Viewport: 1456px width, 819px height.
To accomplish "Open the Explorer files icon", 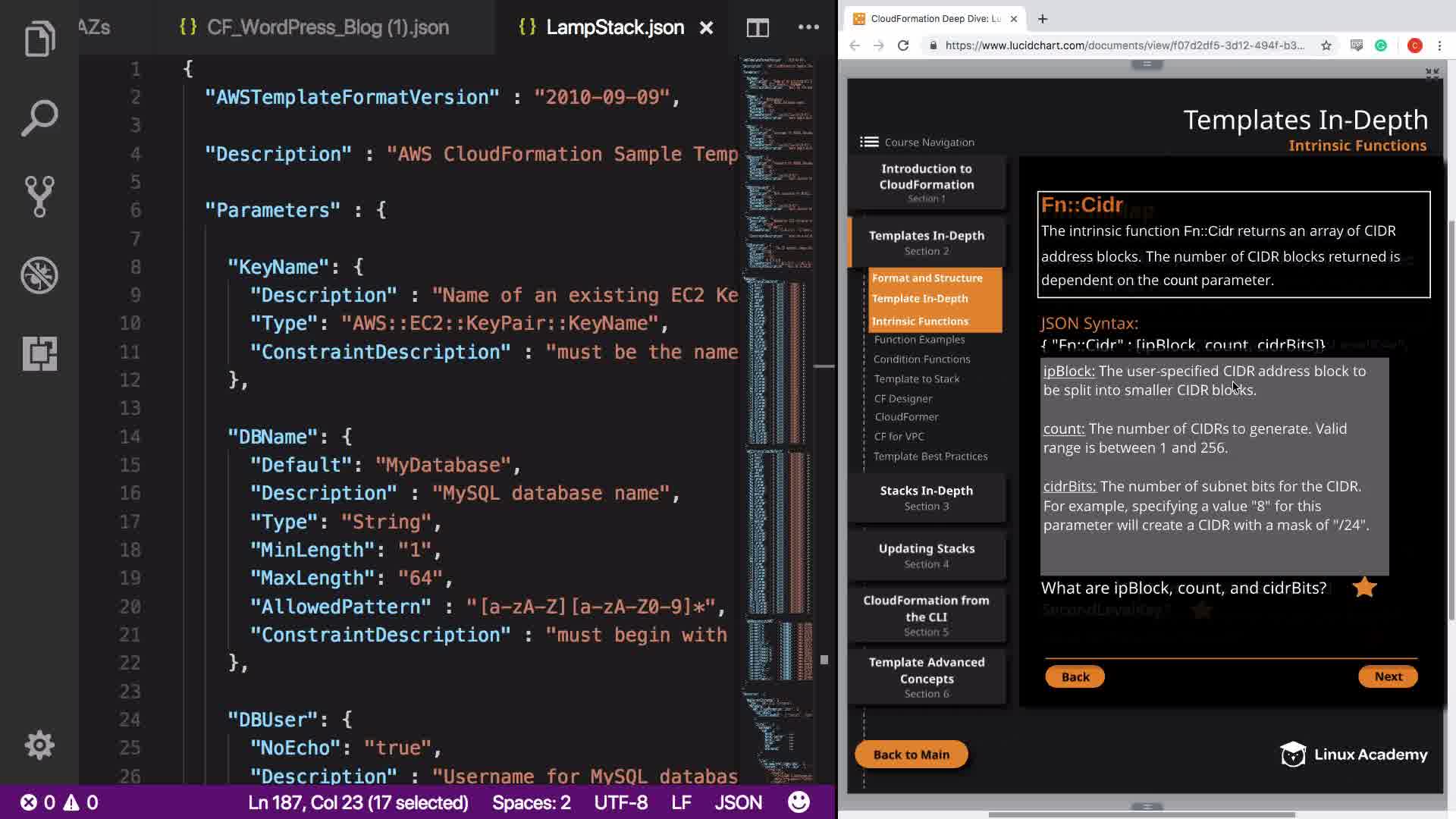I will pos(39,39).
